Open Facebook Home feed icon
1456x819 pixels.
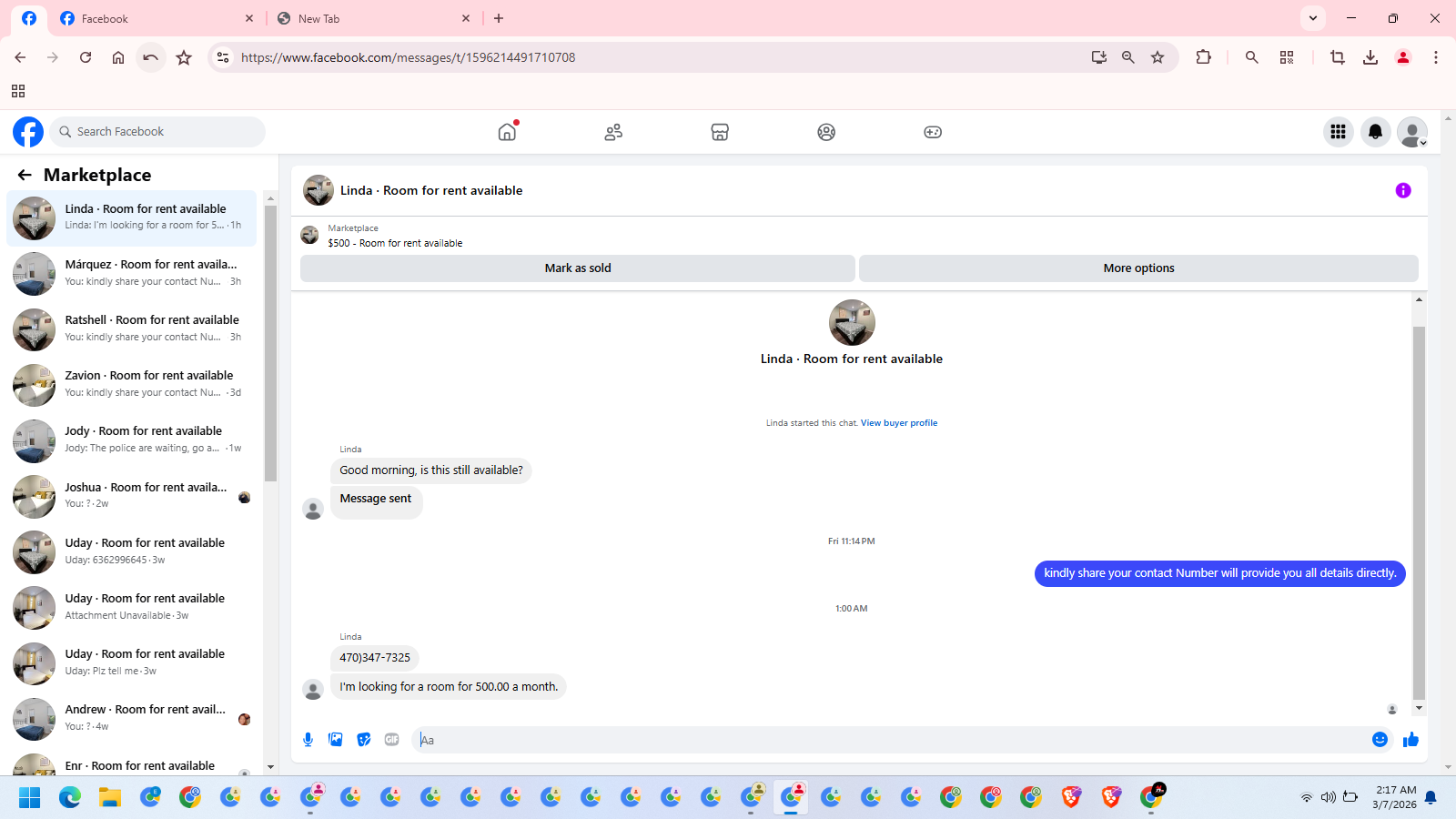tap(507, 132)
